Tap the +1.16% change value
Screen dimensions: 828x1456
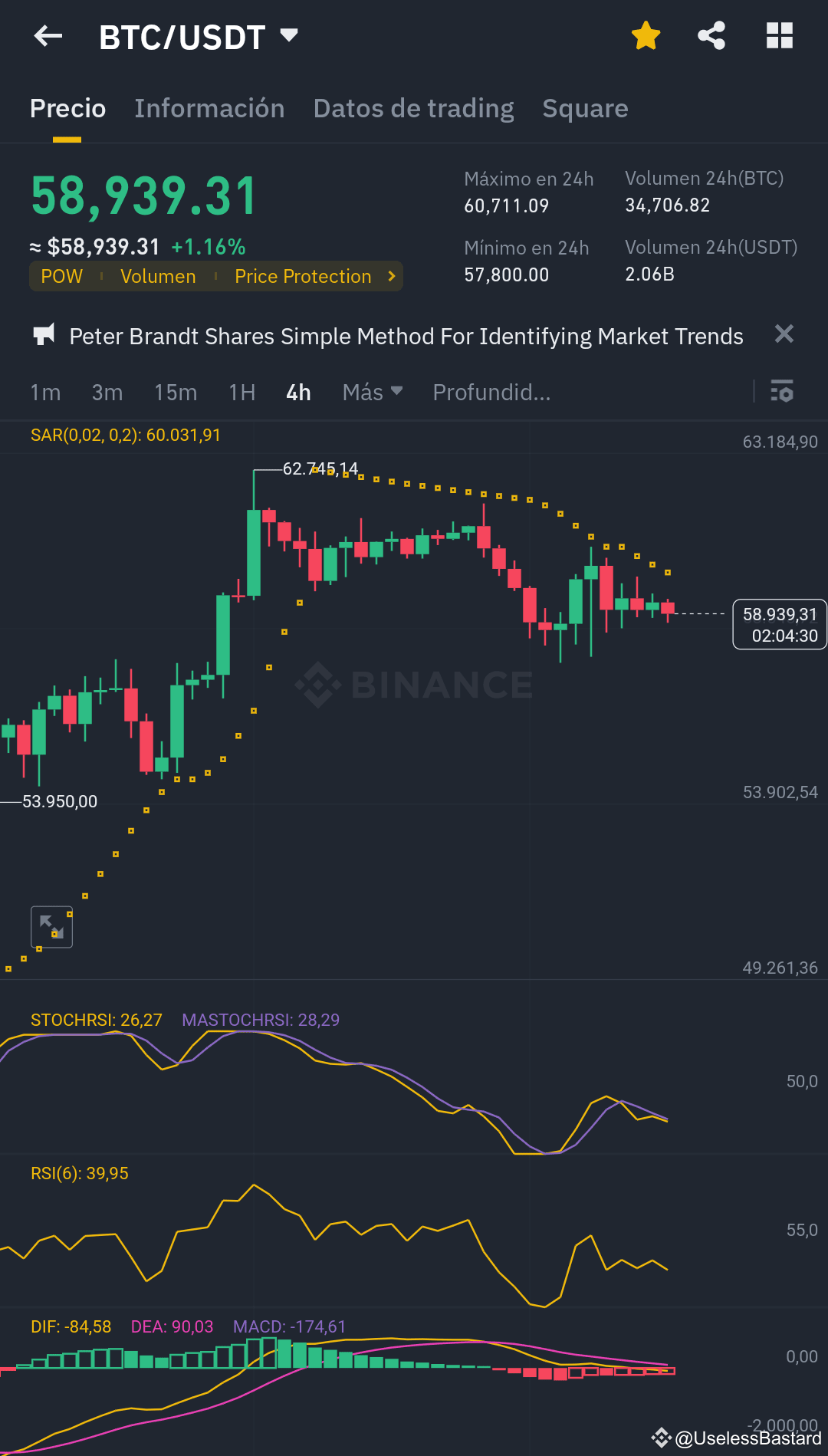[x=209, y=247]
